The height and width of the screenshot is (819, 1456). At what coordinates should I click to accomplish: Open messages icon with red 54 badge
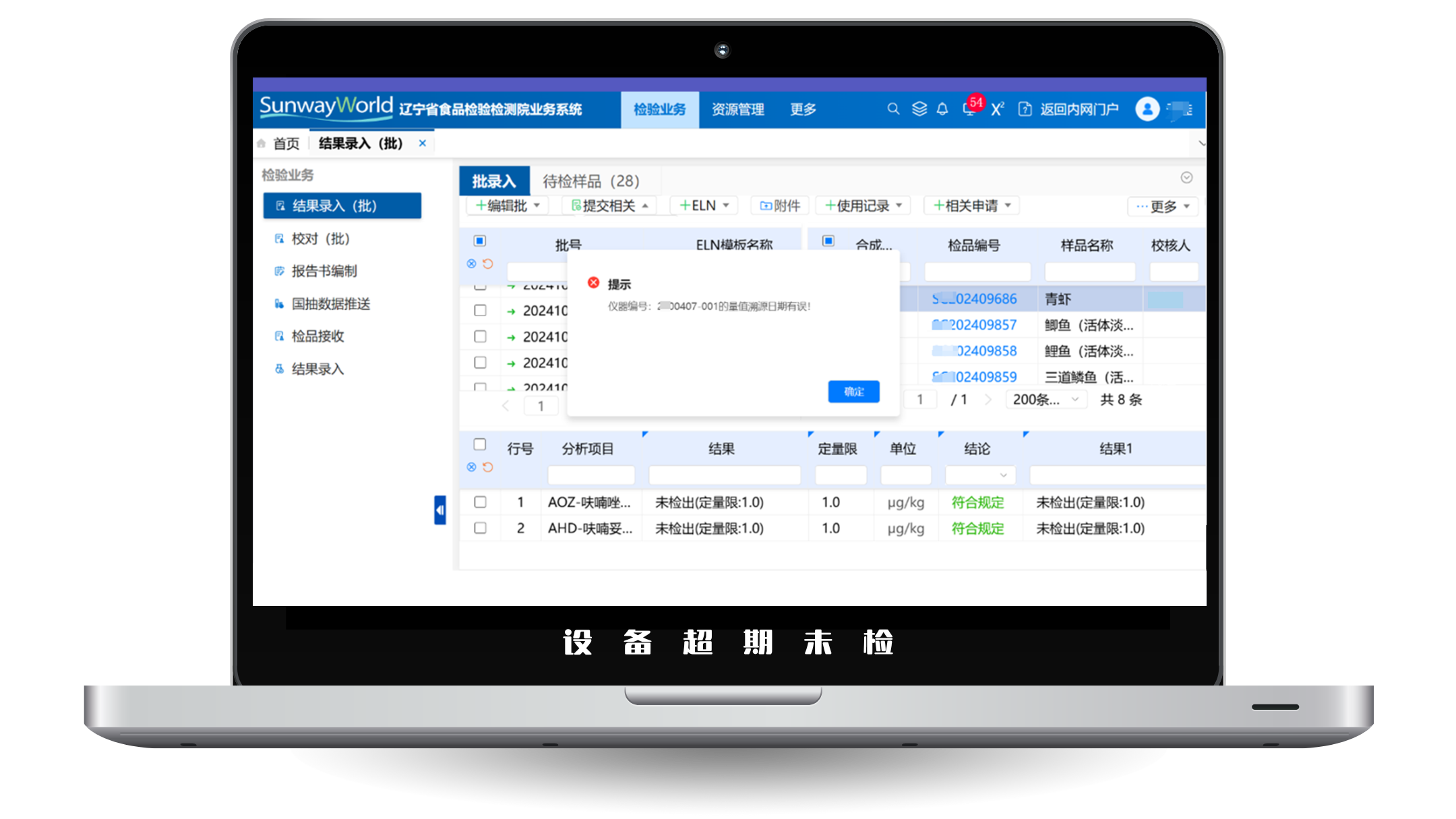[970, 109]
